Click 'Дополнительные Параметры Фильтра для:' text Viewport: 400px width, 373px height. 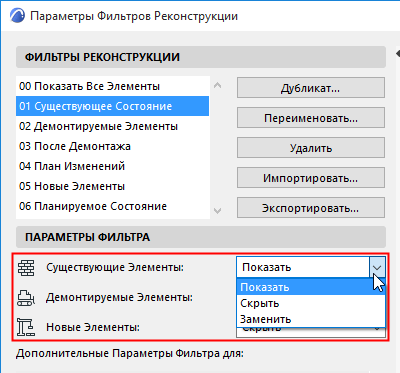(x=130, y=353)
